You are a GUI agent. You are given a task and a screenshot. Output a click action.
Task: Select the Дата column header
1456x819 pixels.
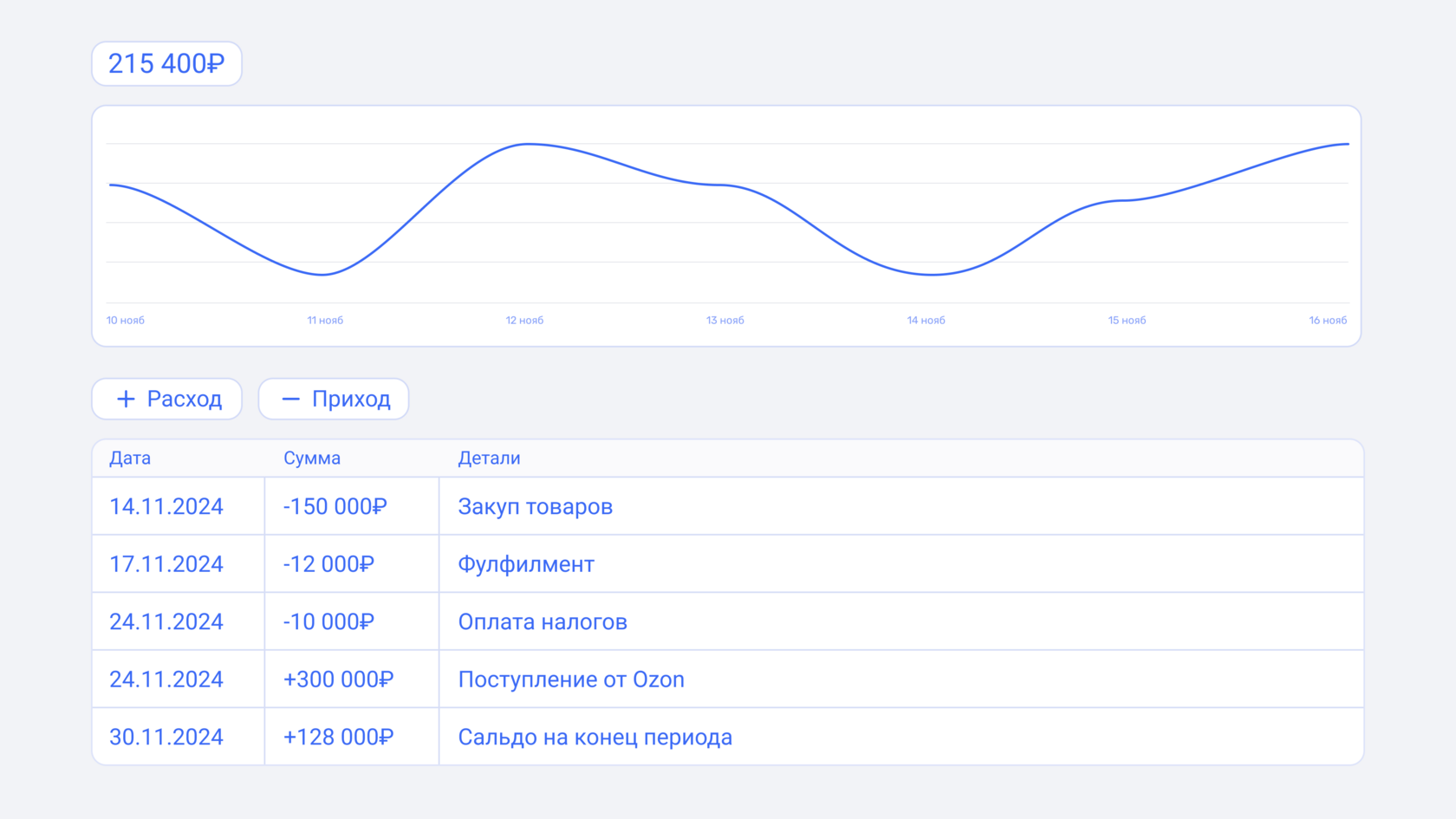click(130, 458)
